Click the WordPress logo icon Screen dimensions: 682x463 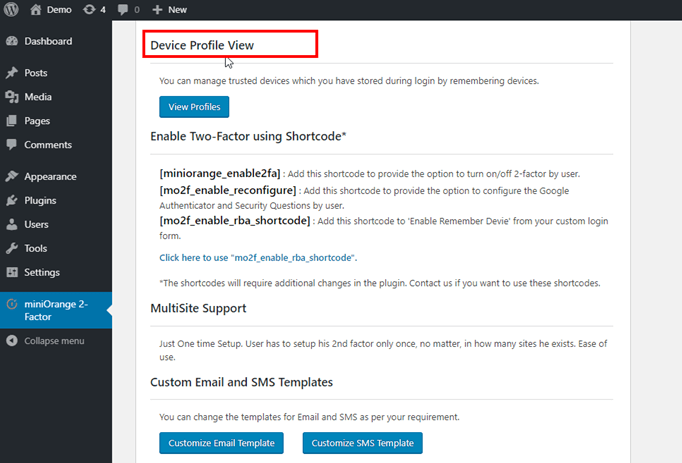coord(11,9)
